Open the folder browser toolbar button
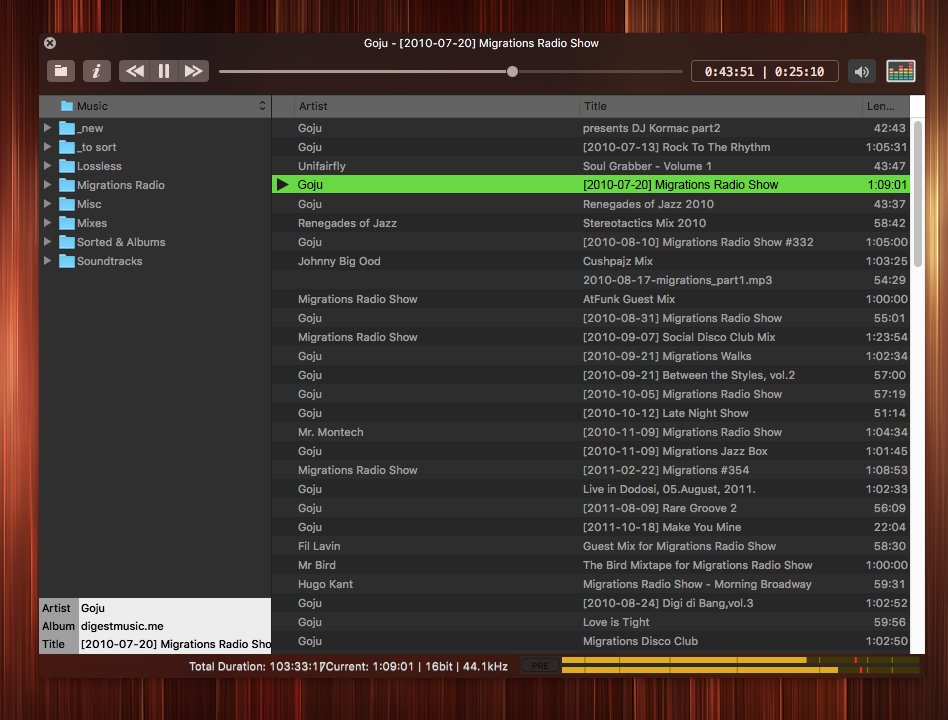 tap(61, 71)
